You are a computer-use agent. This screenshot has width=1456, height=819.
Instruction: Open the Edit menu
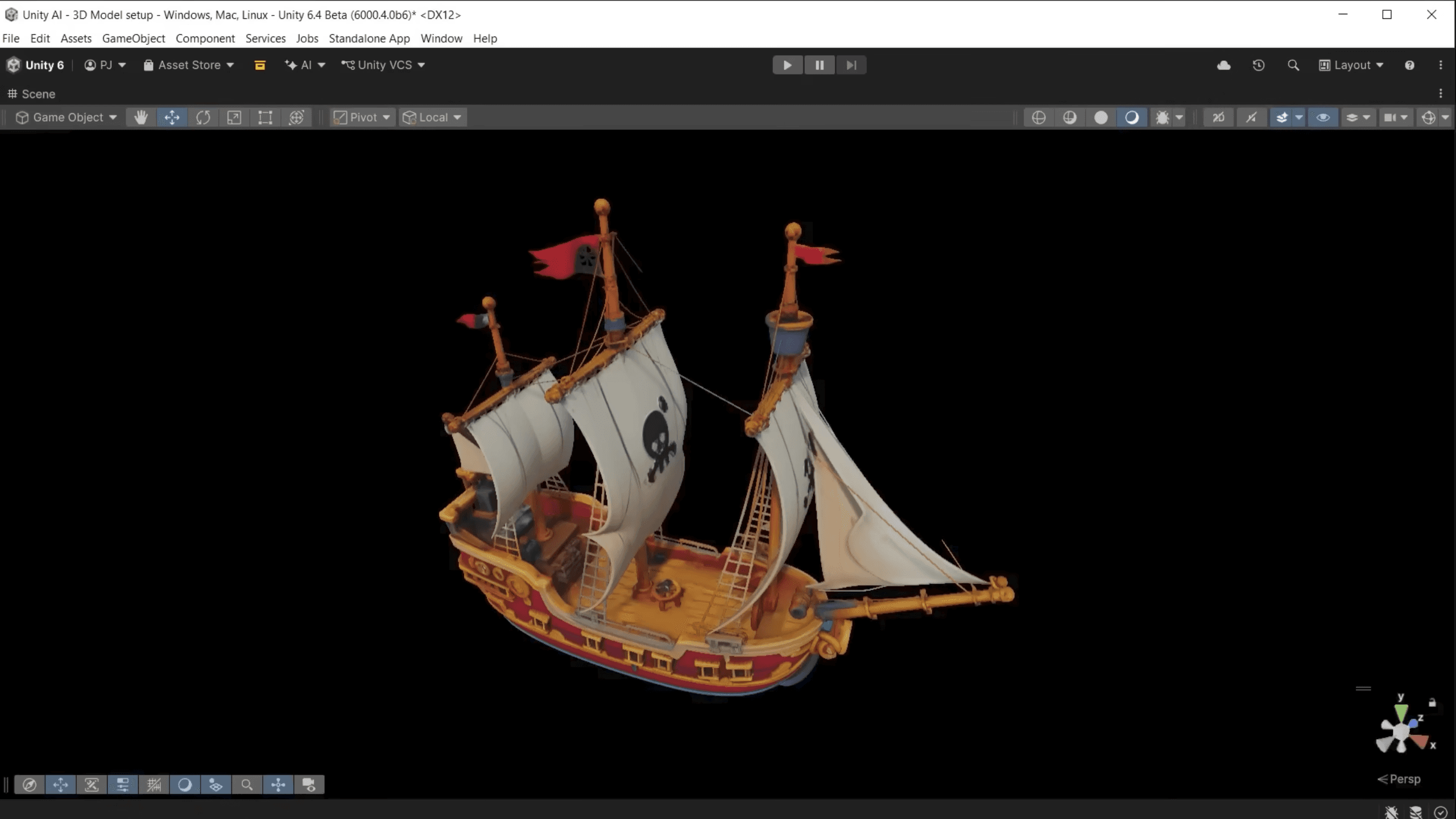40,38
